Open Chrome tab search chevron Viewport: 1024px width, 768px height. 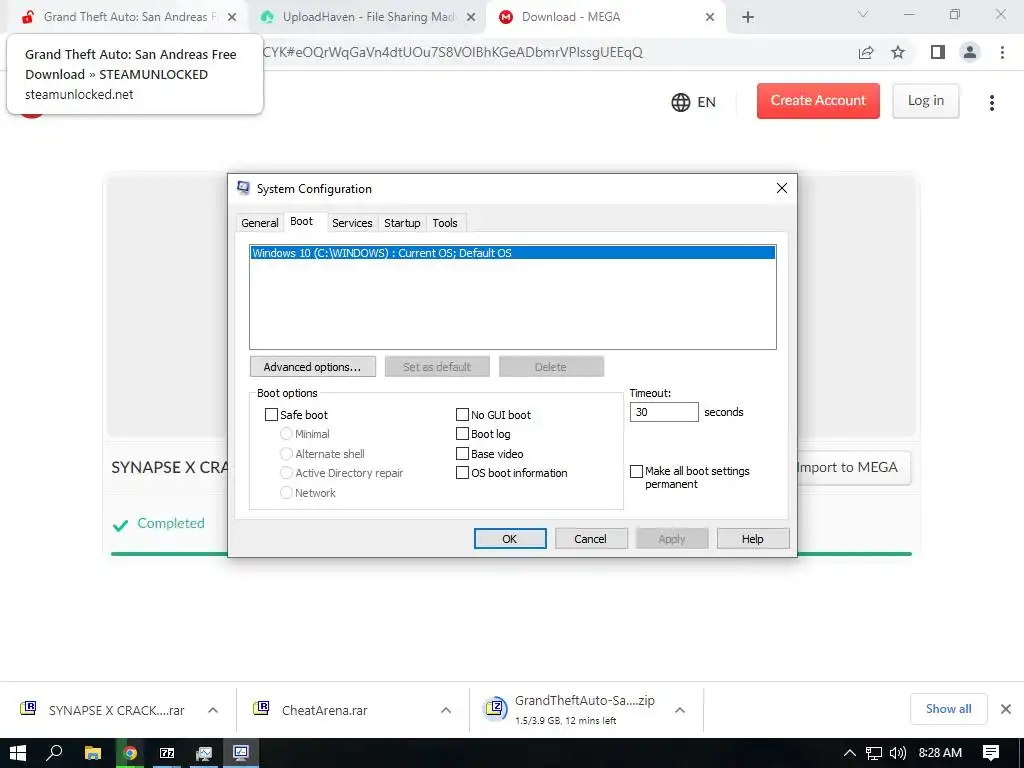pos(863,14)
